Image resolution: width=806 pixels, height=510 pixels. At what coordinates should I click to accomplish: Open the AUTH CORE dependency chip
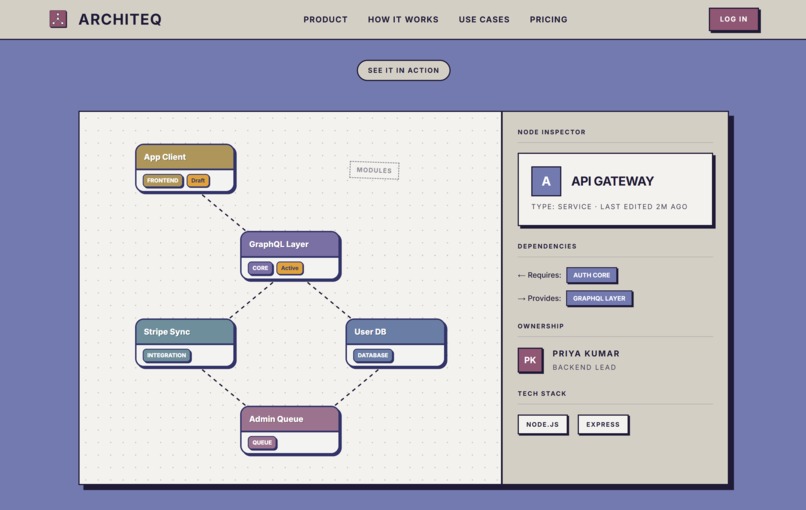click(x=592, y=275)
